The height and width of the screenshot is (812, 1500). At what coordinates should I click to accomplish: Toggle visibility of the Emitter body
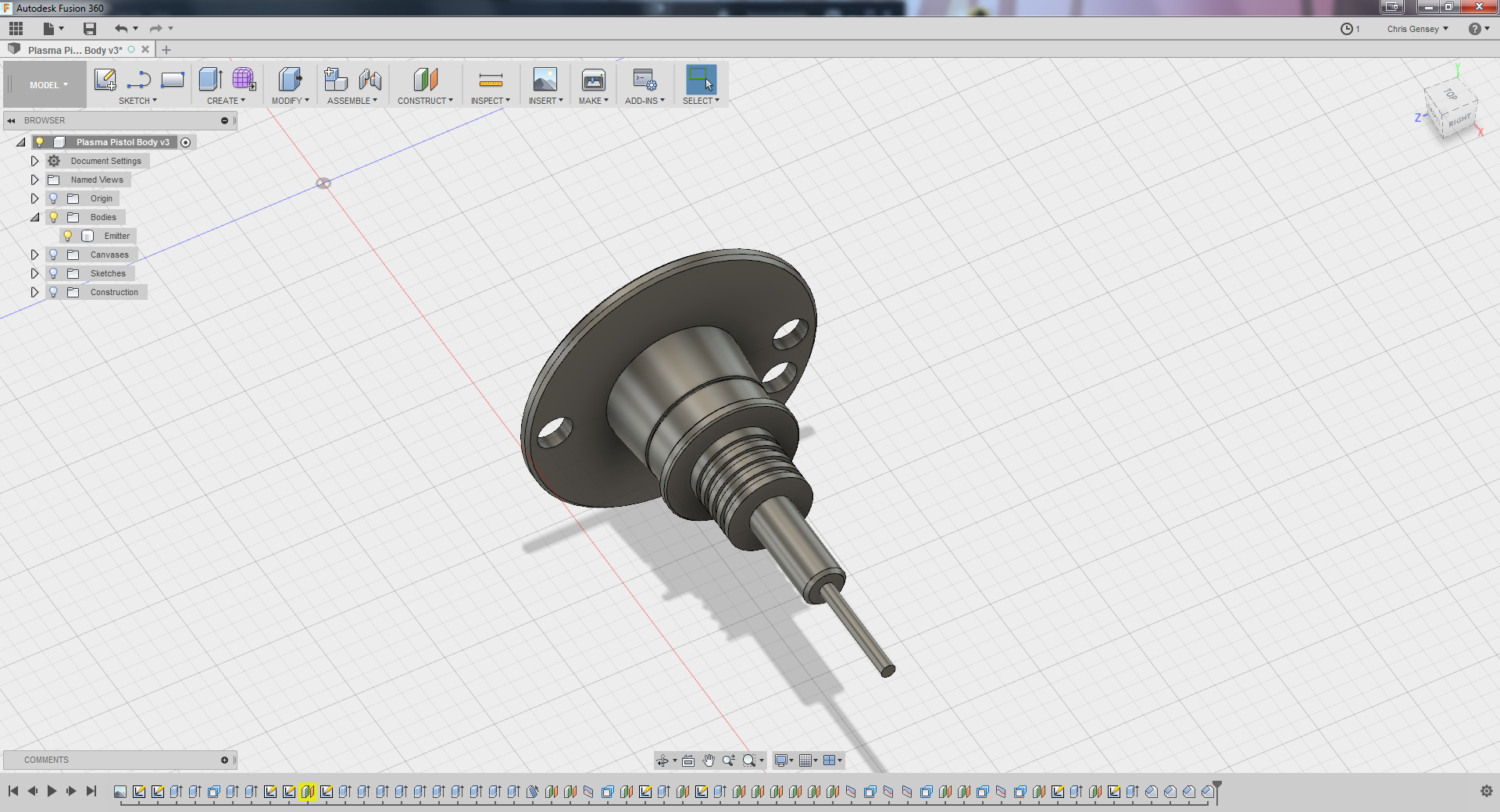pyautogui.click(x=68, y=236)
